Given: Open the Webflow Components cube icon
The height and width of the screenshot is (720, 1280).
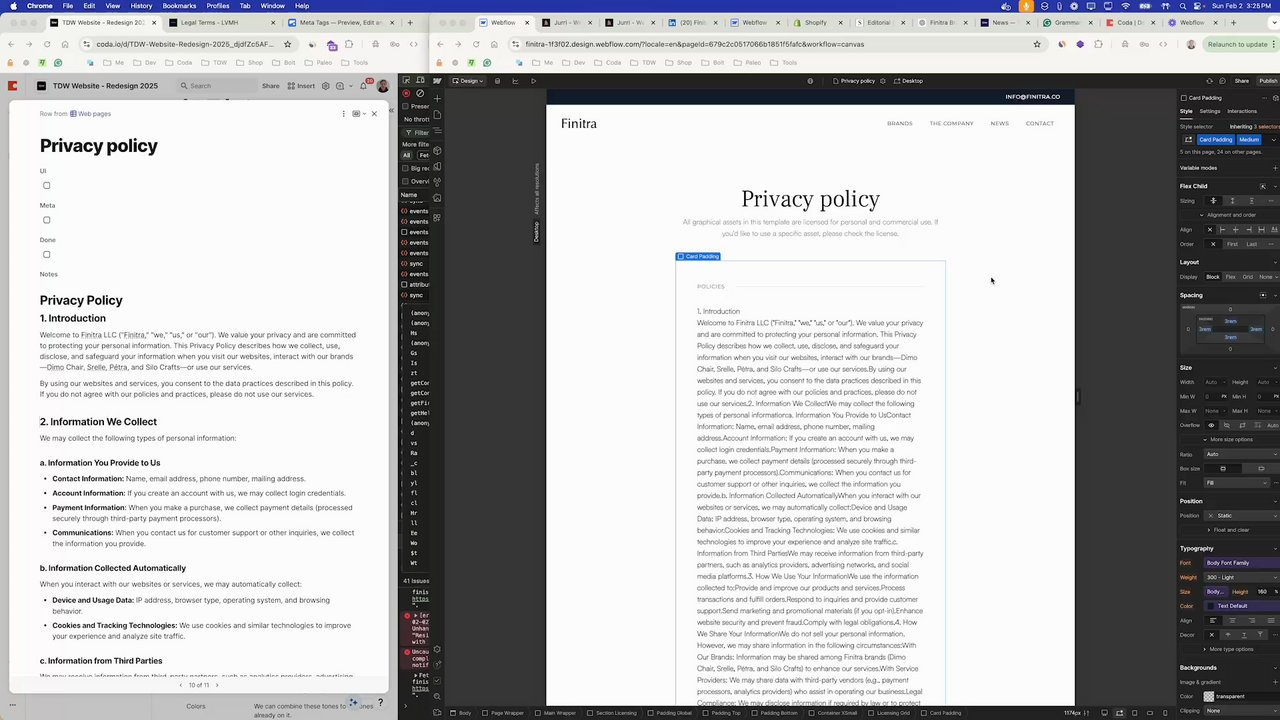Looking at the screenshot, I should pyautogui.click(x=437, y=150).
